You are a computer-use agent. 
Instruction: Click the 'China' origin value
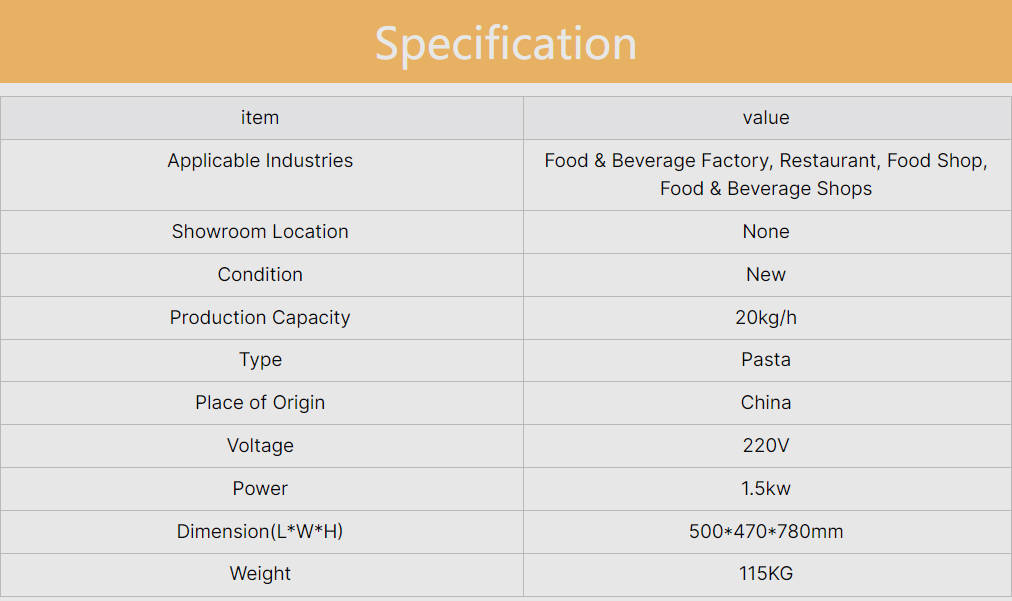pos(766,403)
